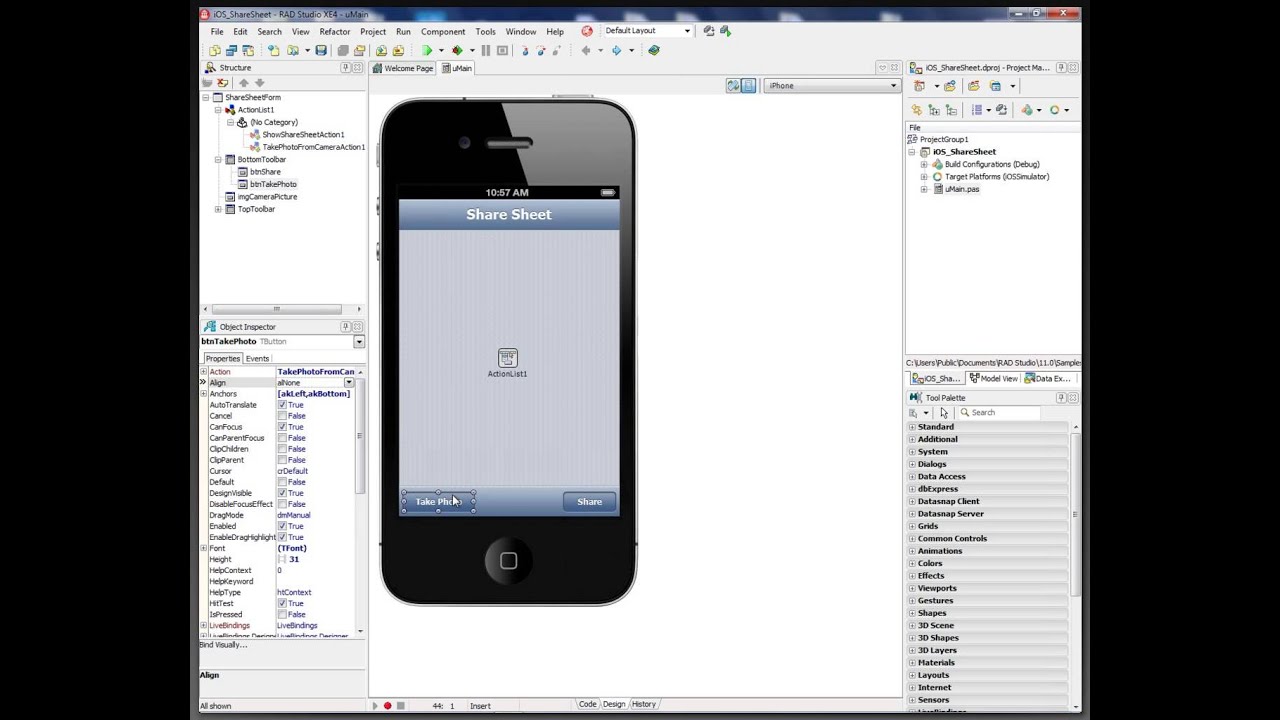Click the Open Project folder icon
Viewport: 1280px width, 720px height.
coord(360,50)
